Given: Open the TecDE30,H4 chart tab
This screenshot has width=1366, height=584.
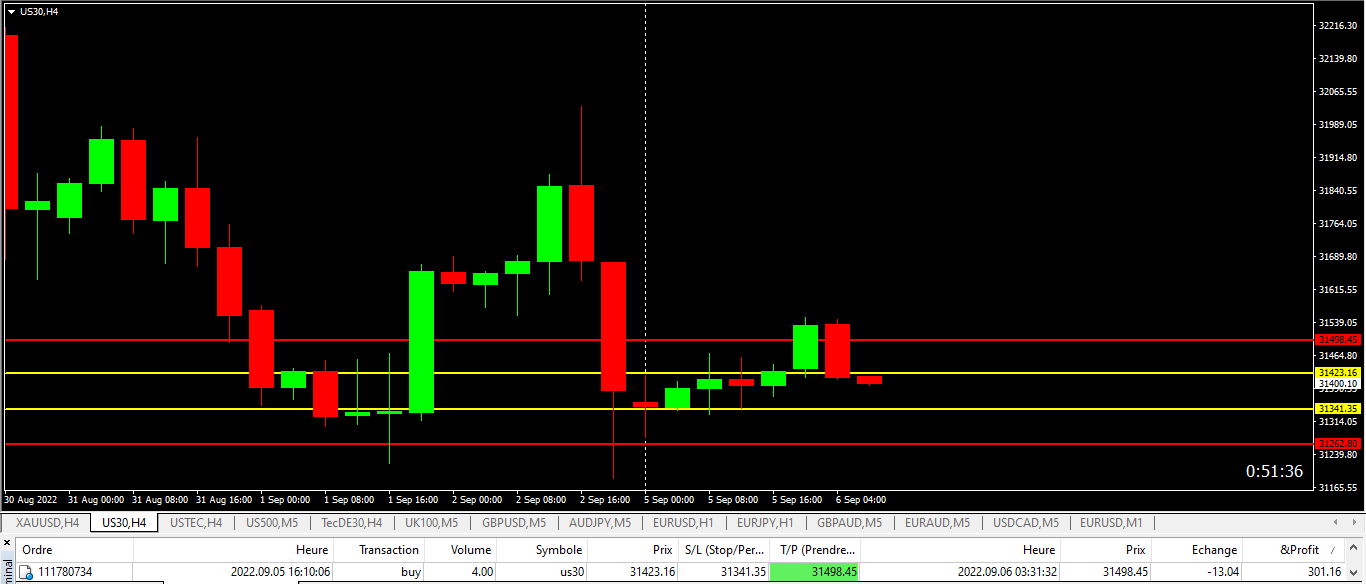Looking at the screenshot, I should click(x=352, y=522).
